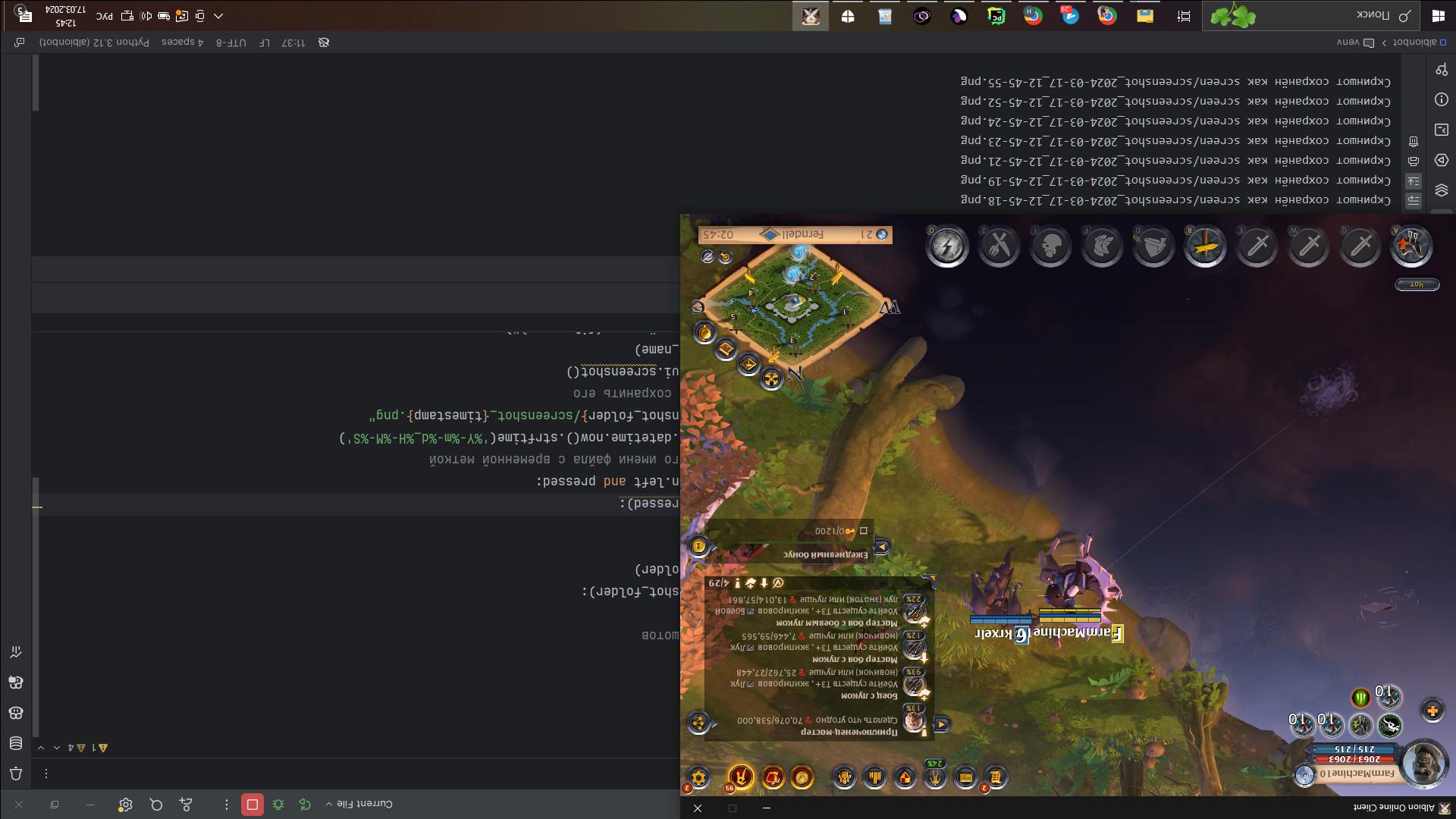Use the food slot with fork and knife
1456x819 pixels.
999,246
